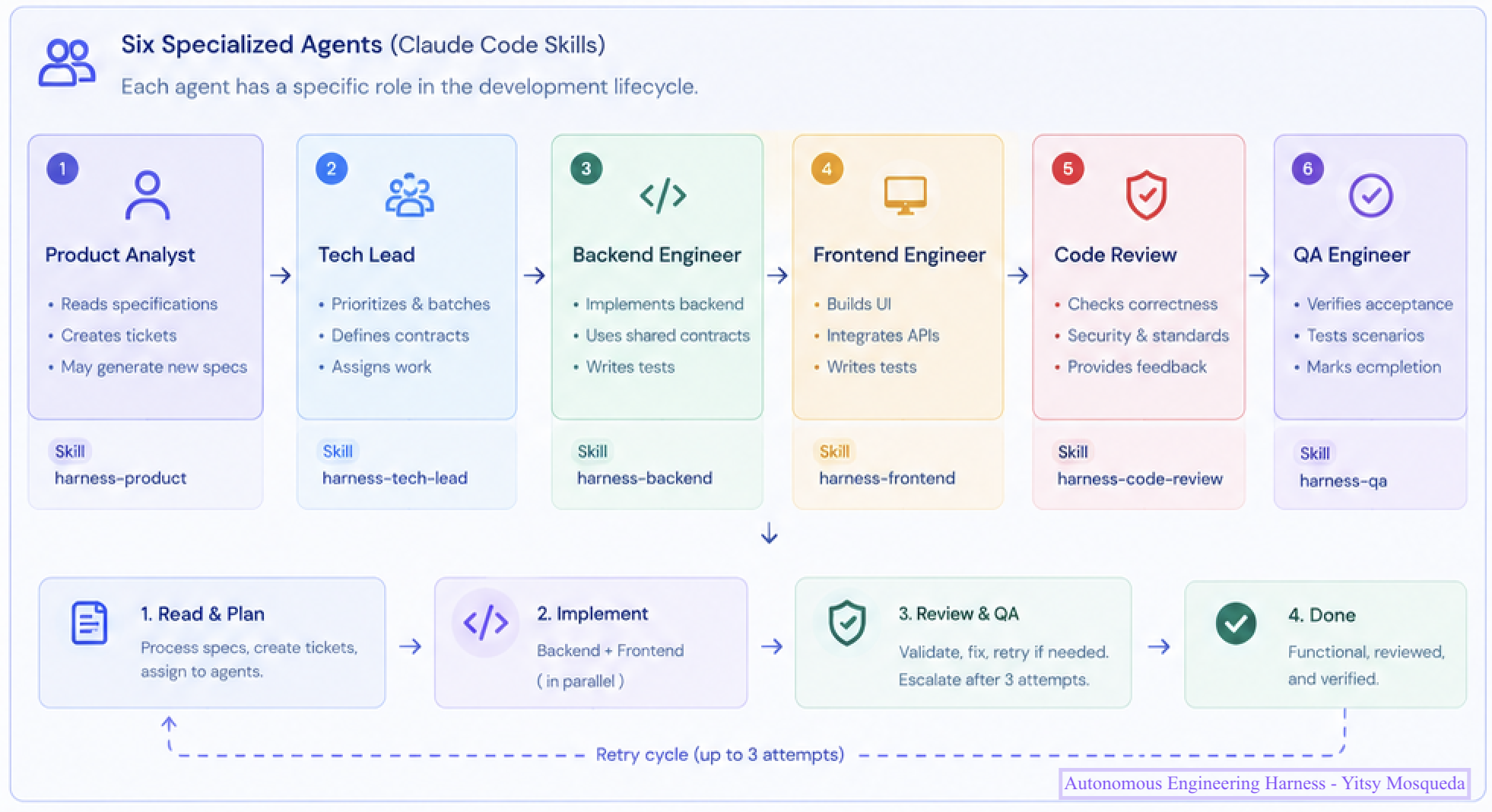Click the Backend Engineer code brackets icon
1492x812 pixels.
663,195
